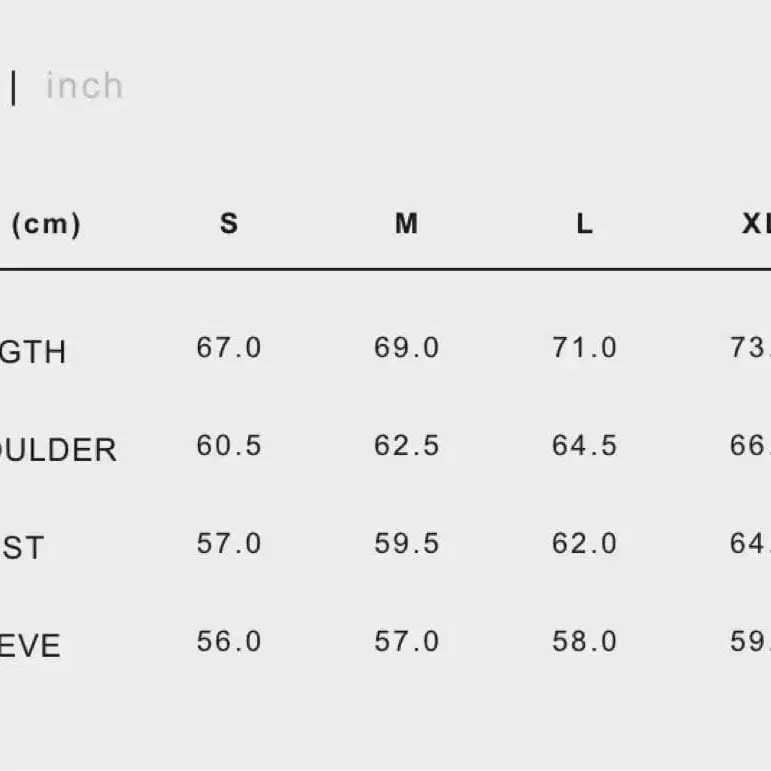Click the 59.5 chest value for M

pyautogui.click(x=407, y=544)
